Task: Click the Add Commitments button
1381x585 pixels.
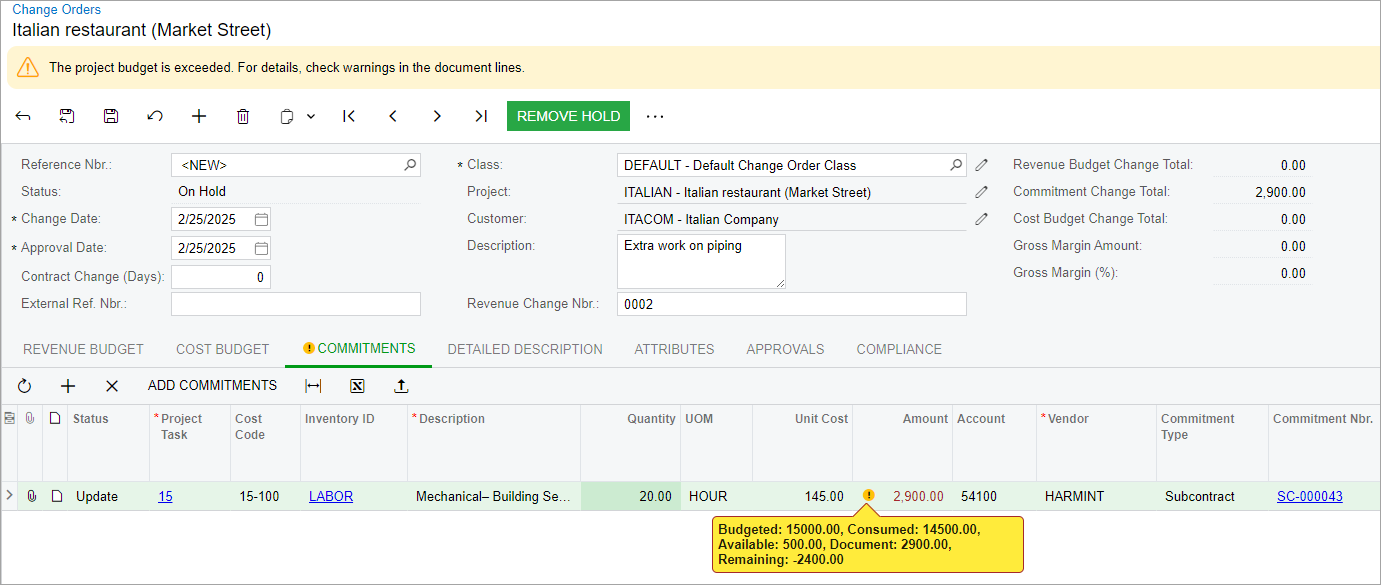Action: click(212, 386)
